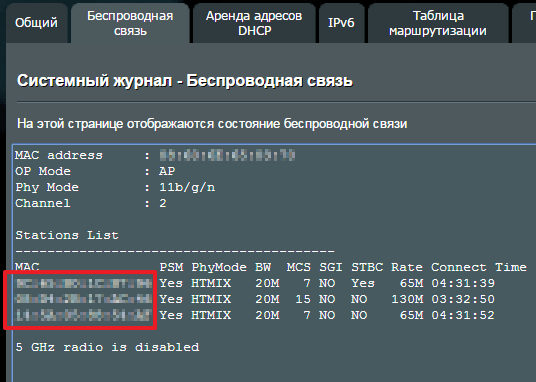Viewport: 536px width, 382px height.
Task: Click the Stations List heading
Action: point(67,235)
